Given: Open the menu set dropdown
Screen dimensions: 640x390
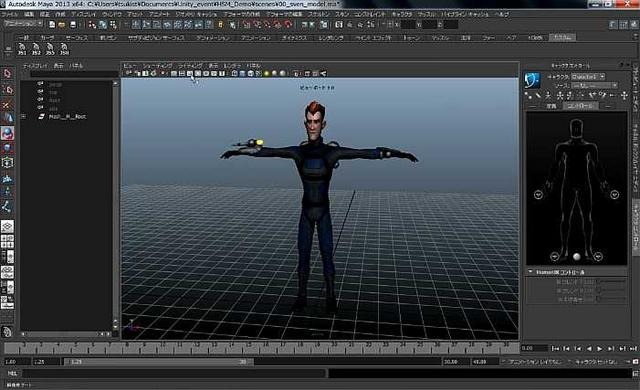Looking at the screenshot, I should (23, 24).
